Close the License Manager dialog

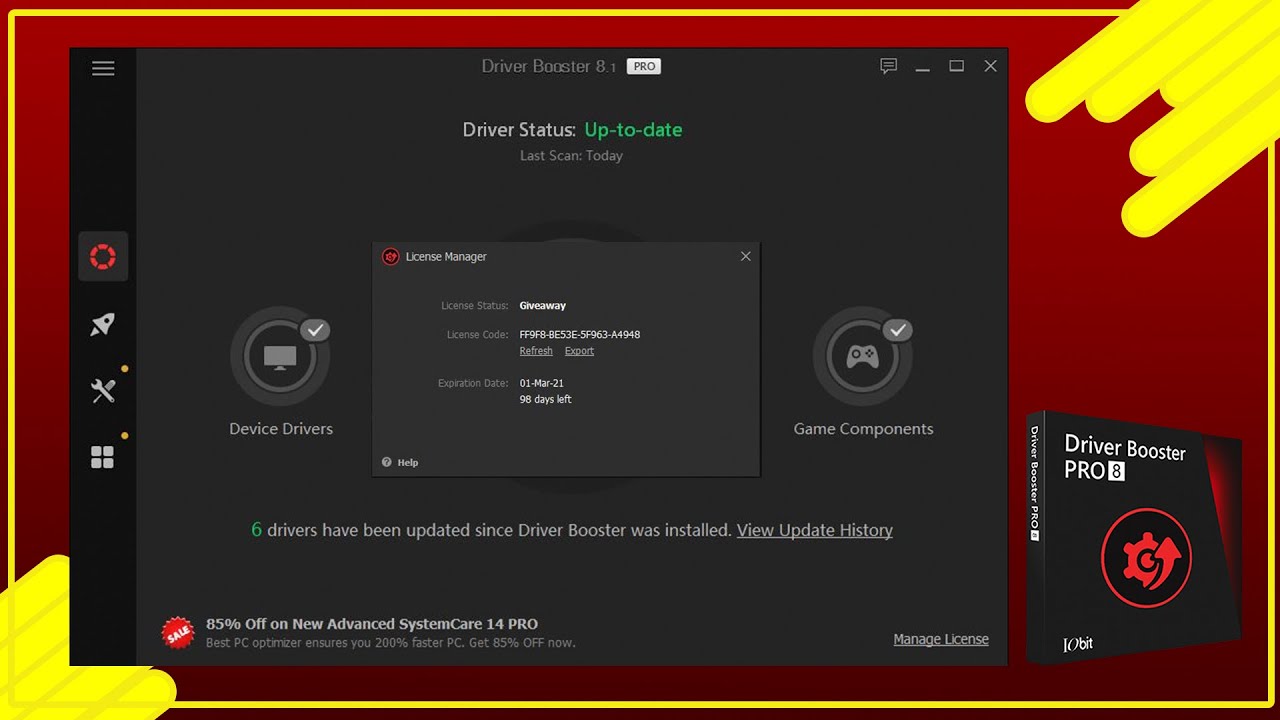(x=745, y=256)
